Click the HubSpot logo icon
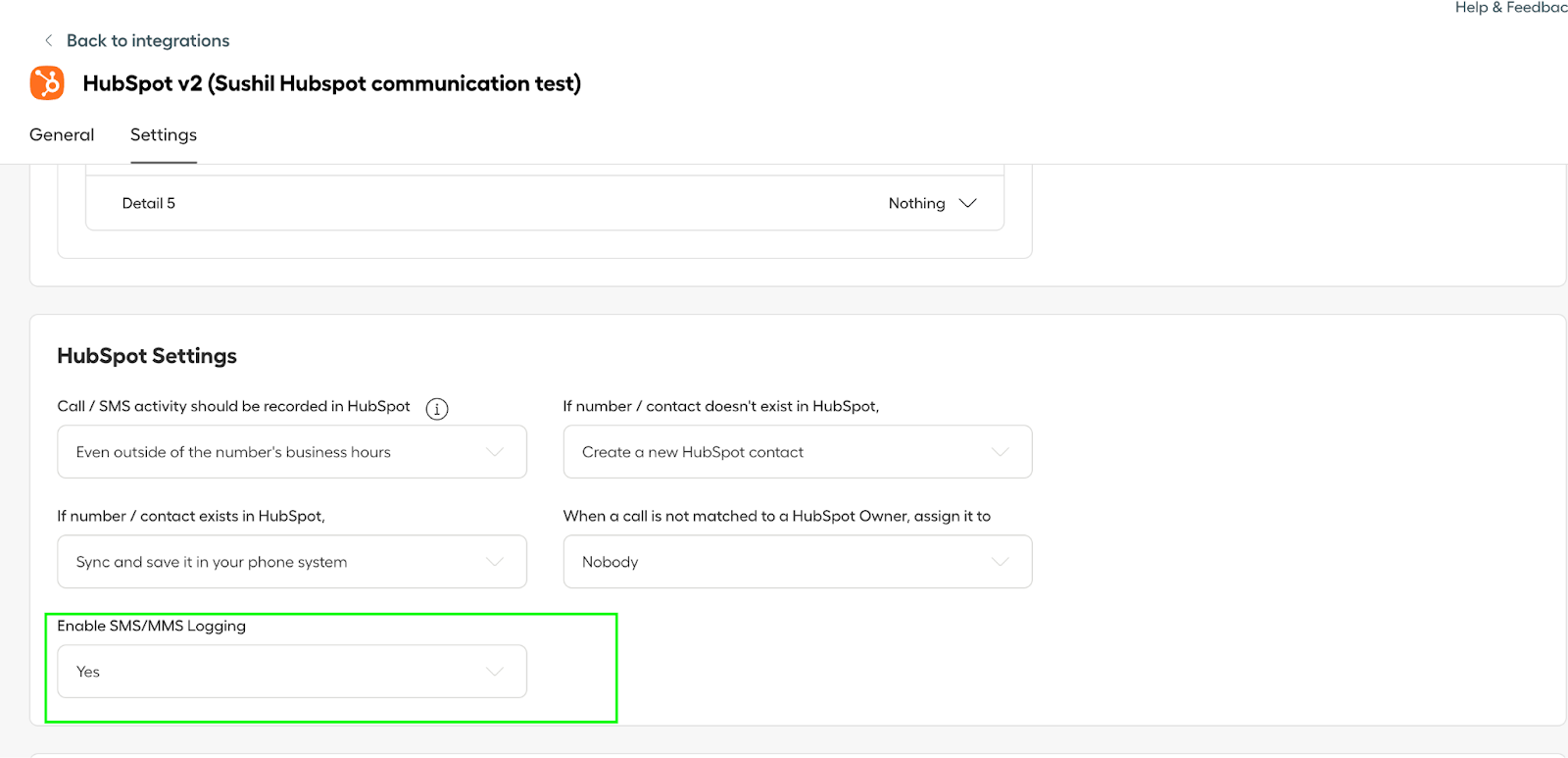Screen dimensions: 1568x758 point(47,83)
